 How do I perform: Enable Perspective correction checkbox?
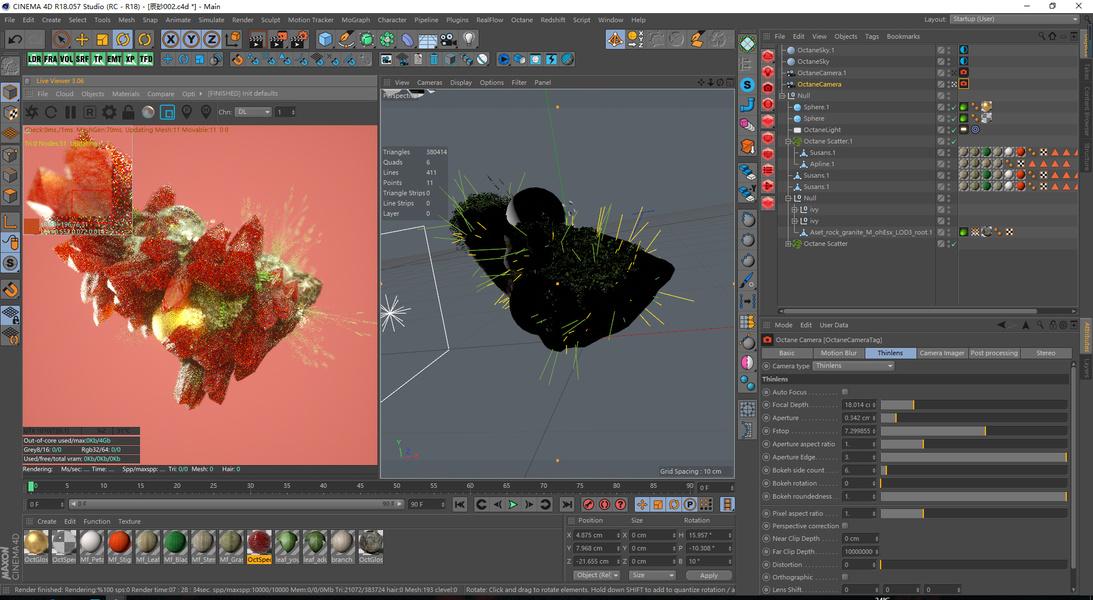[x=845, y=526]
